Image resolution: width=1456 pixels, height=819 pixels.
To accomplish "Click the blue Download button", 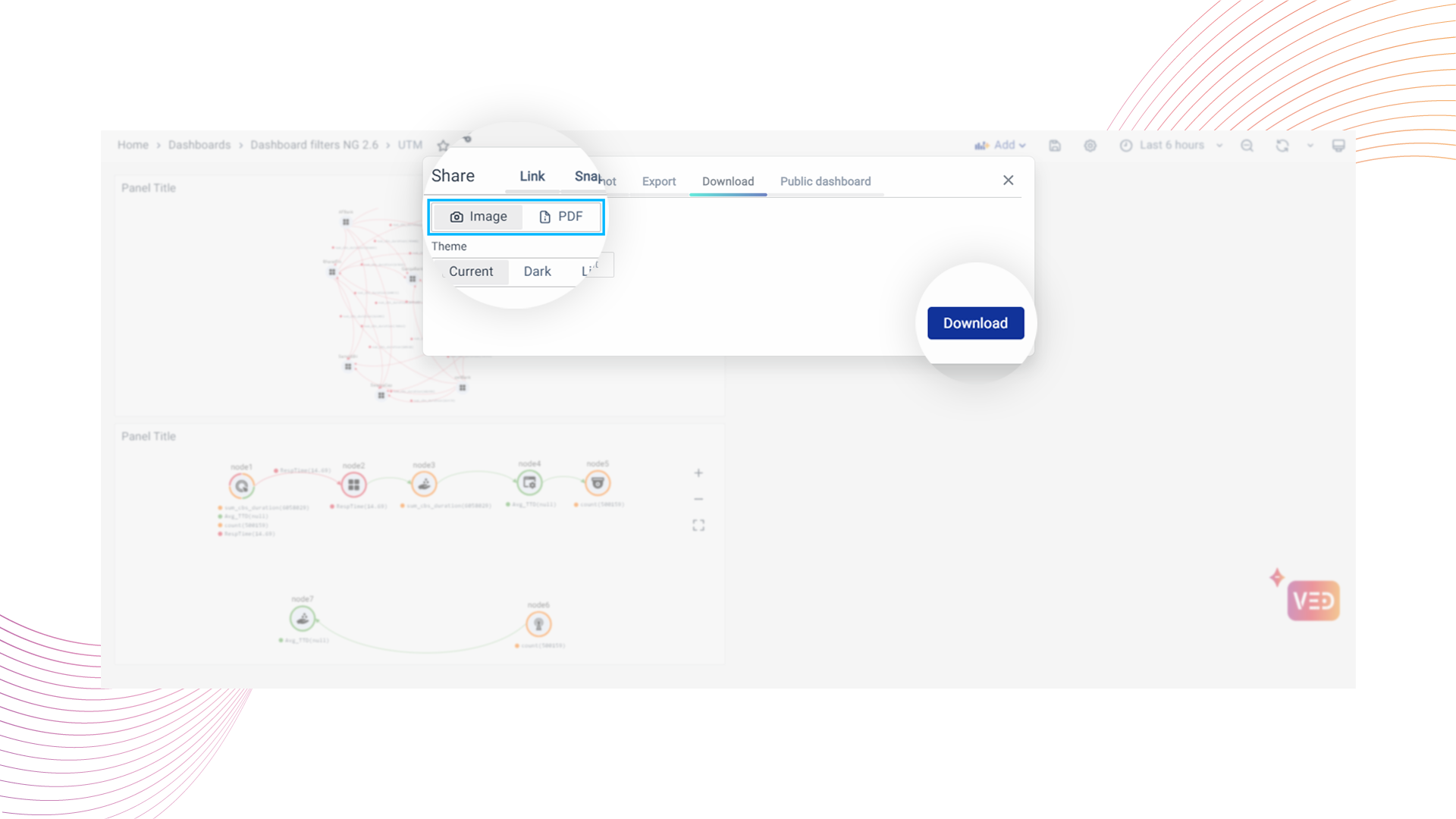I will [x=975, y=323].
